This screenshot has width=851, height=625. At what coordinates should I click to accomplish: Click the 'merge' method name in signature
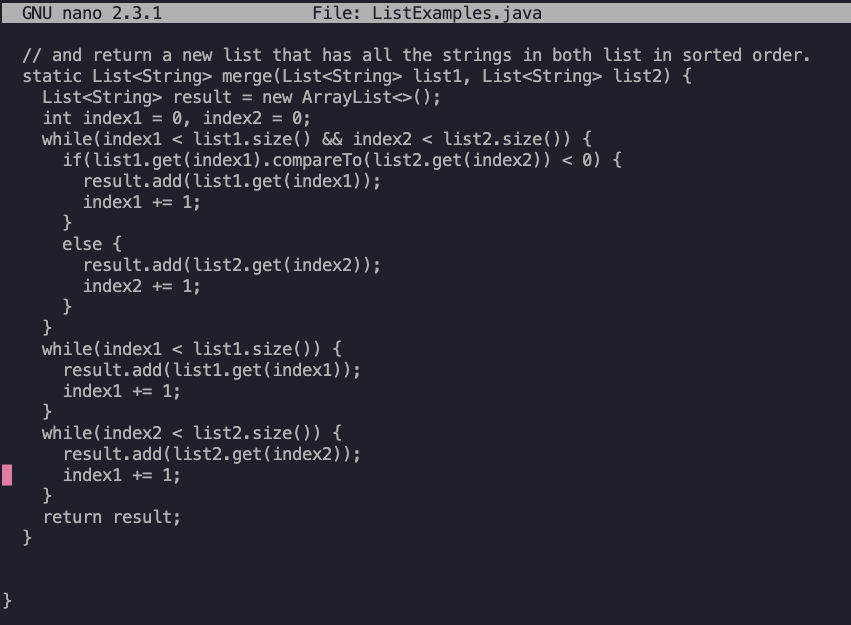[x=247, y=76]
